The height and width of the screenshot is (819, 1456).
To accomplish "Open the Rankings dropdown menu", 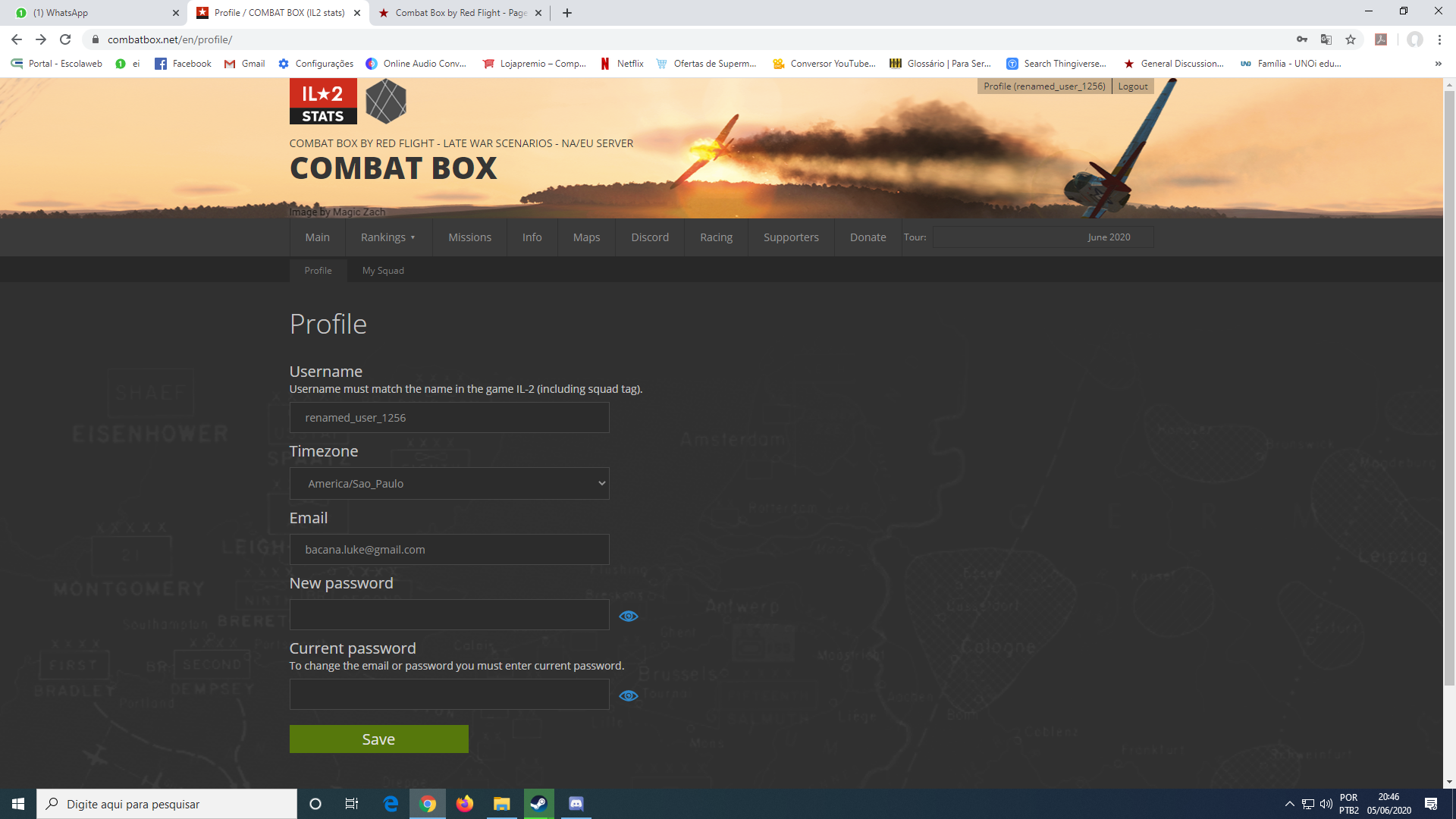I will (388, 237).
